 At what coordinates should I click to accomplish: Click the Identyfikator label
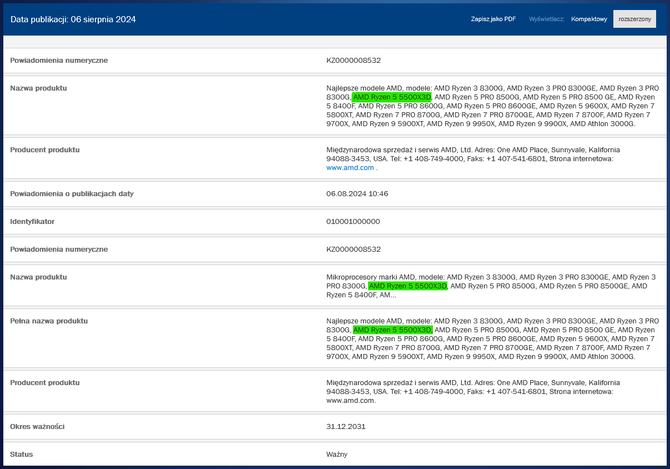[x=32, y=221]
